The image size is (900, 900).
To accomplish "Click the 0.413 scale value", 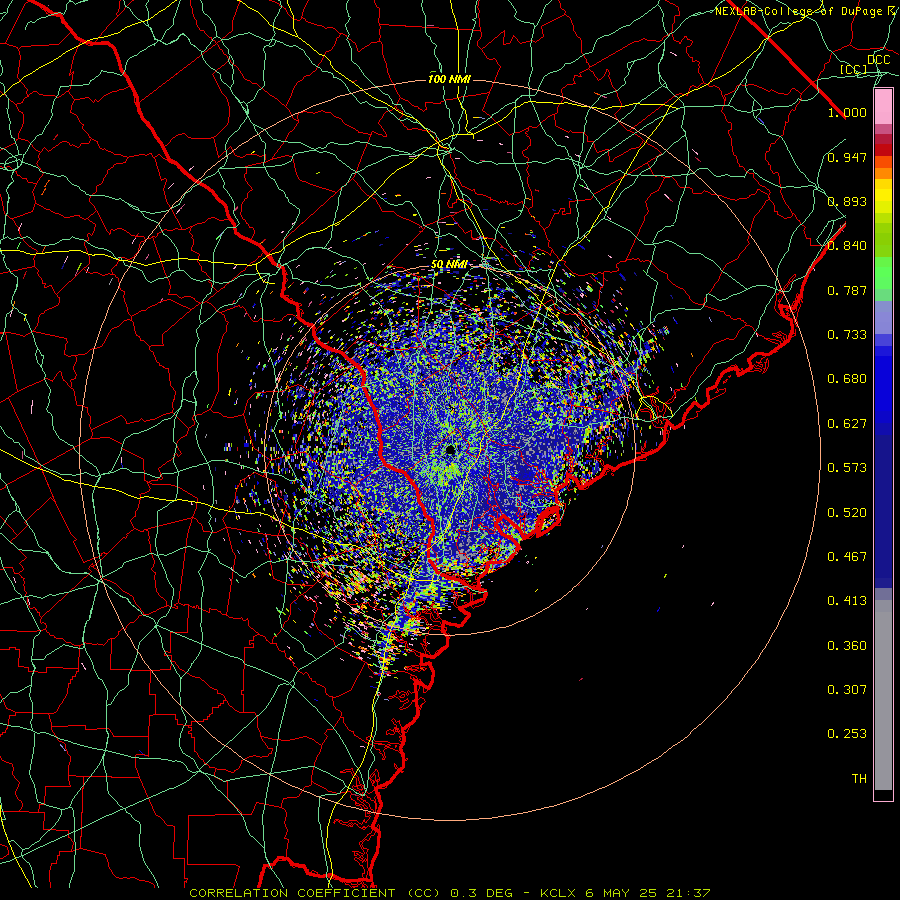I will click(x=847, y=601).
